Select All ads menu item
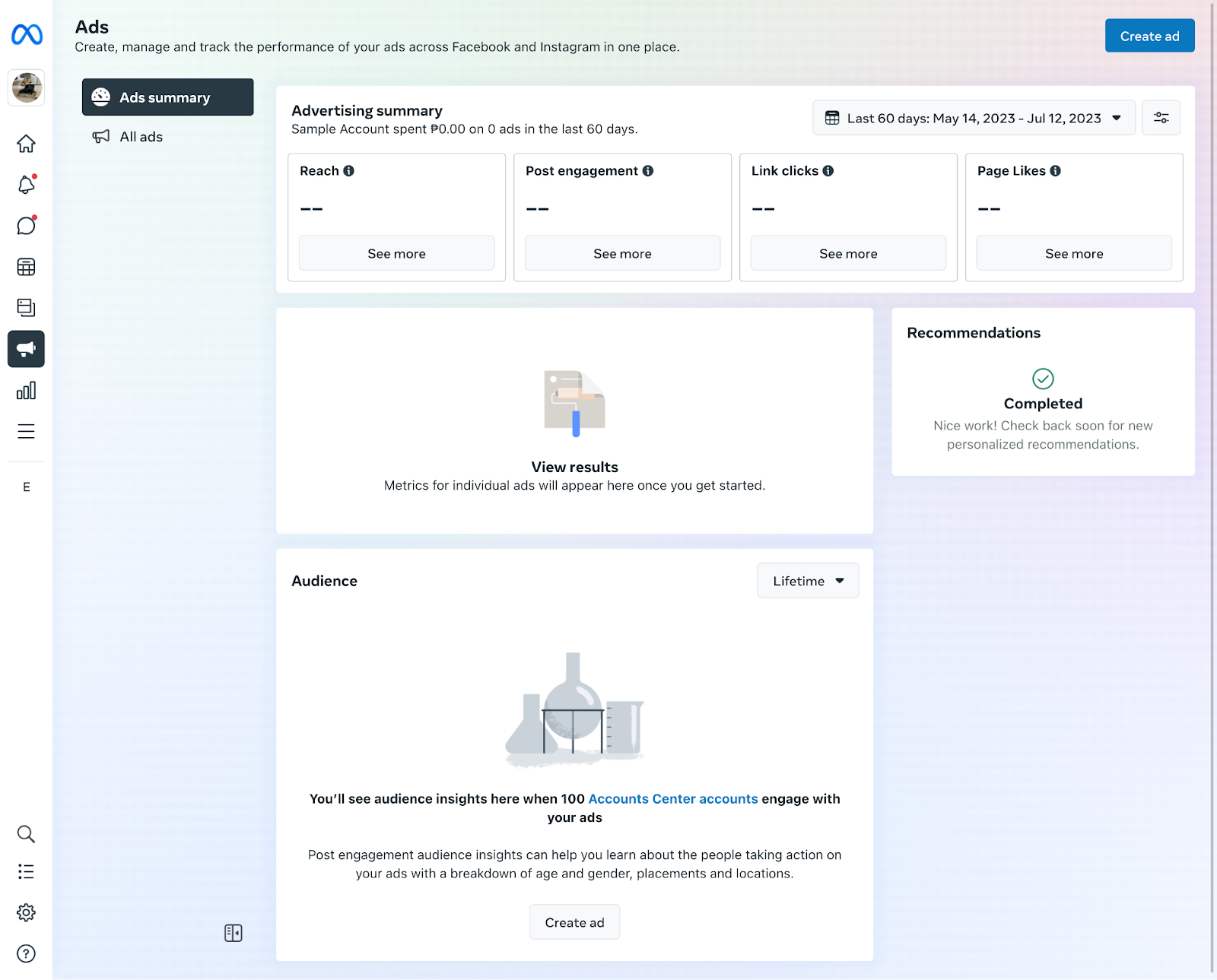Screen dimensions: 1217x980 coord(141,137)
